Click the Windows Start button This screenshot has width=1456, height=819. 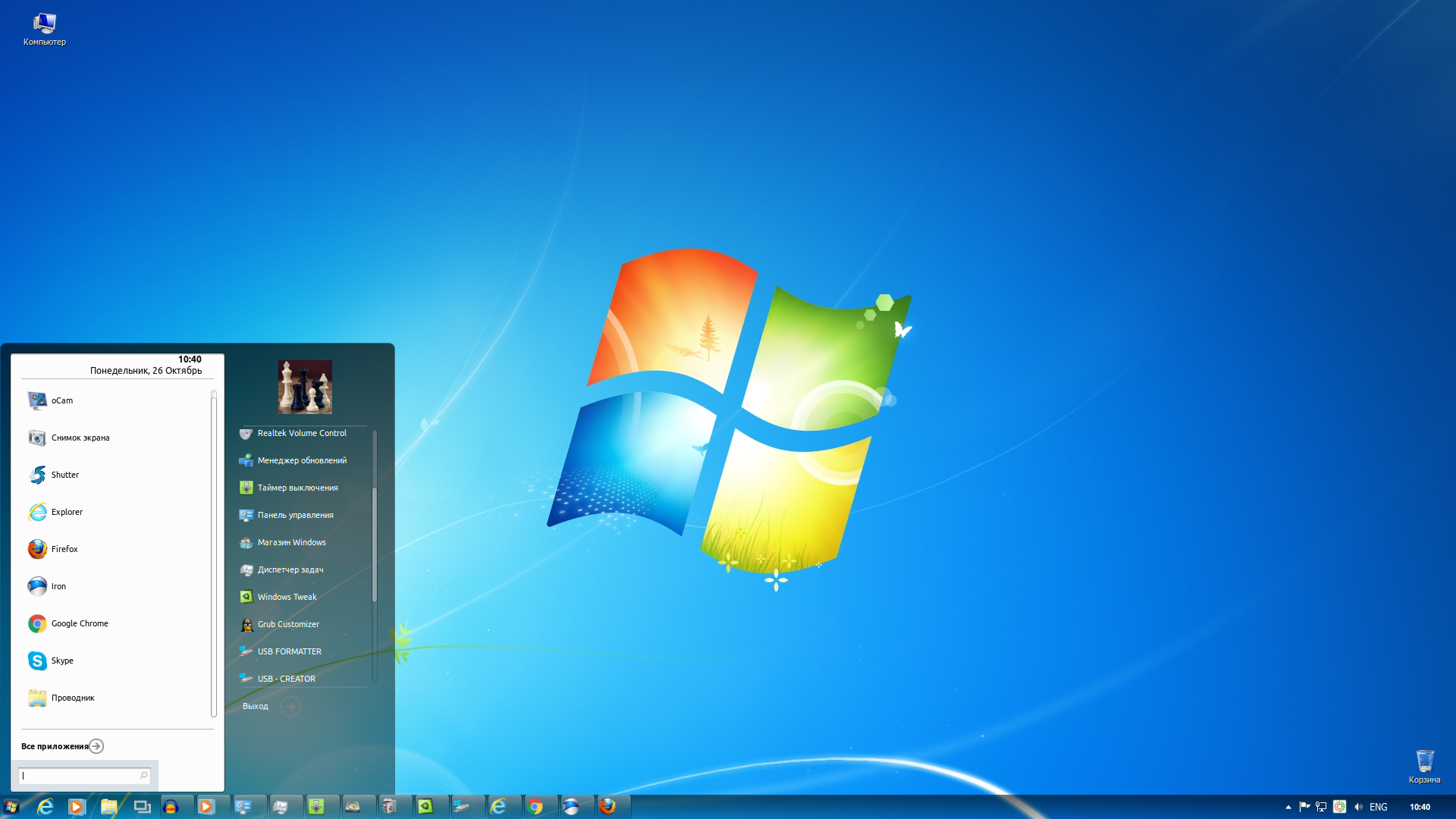[11, 807]
